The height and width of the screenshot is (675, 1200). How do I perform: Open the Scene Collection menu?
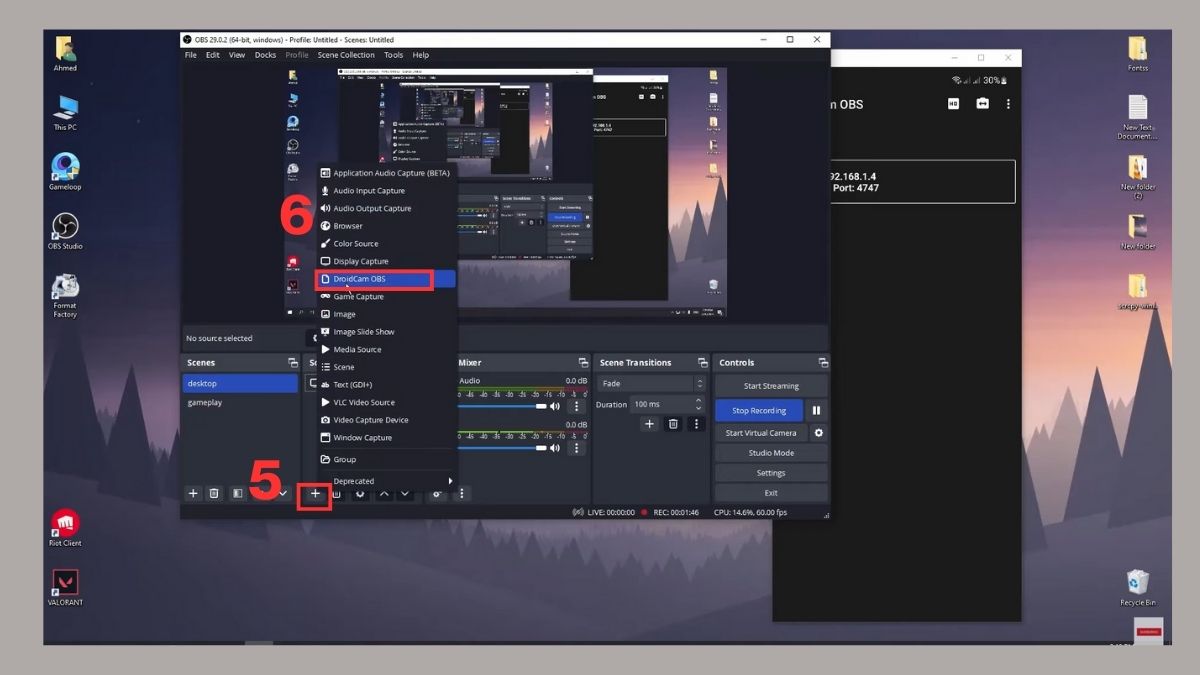click(x=346, y=55)
